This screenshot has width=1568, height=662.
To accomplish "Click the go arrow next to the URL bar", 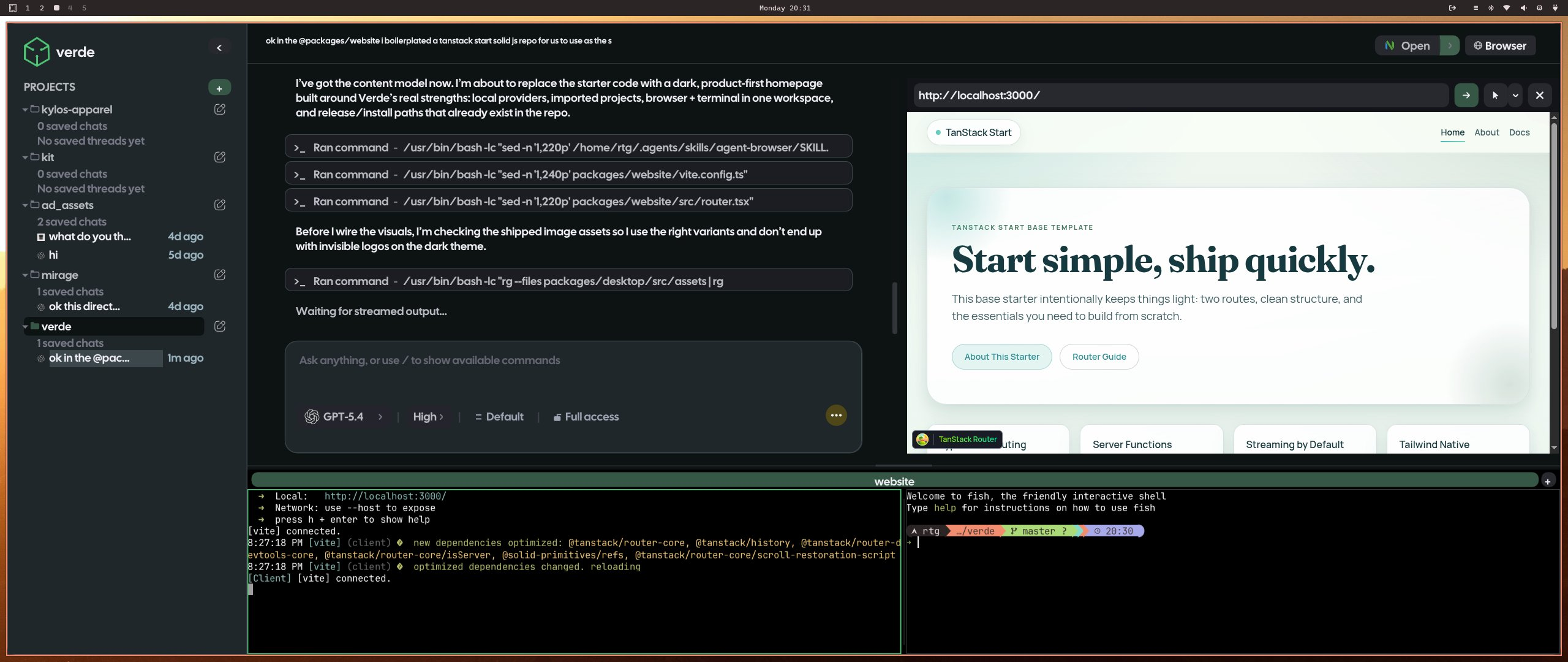I will pos(1466,96).
